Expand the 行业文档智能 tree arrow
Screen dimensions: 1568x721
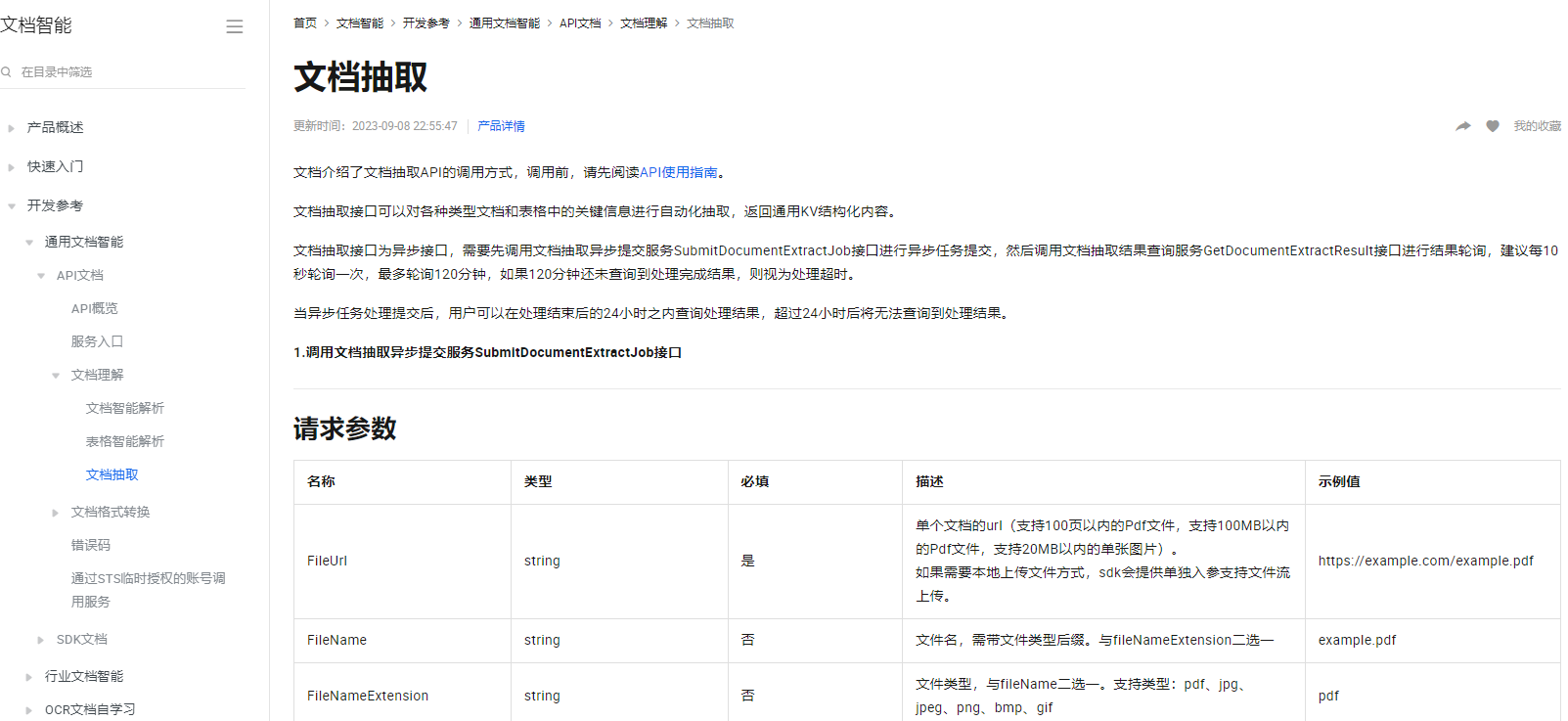coord(28,677)
